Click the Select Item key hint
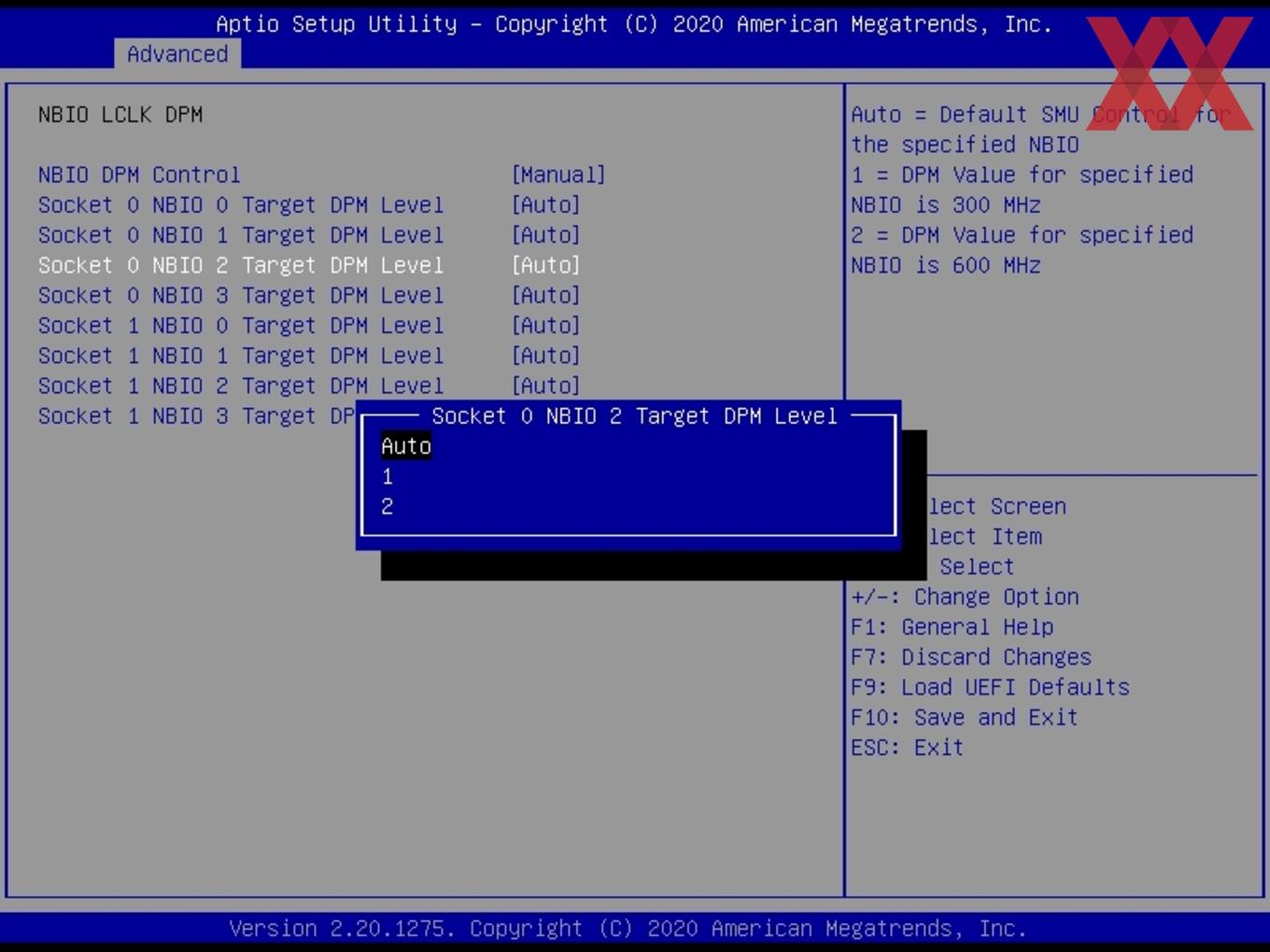 coord(984,537)
